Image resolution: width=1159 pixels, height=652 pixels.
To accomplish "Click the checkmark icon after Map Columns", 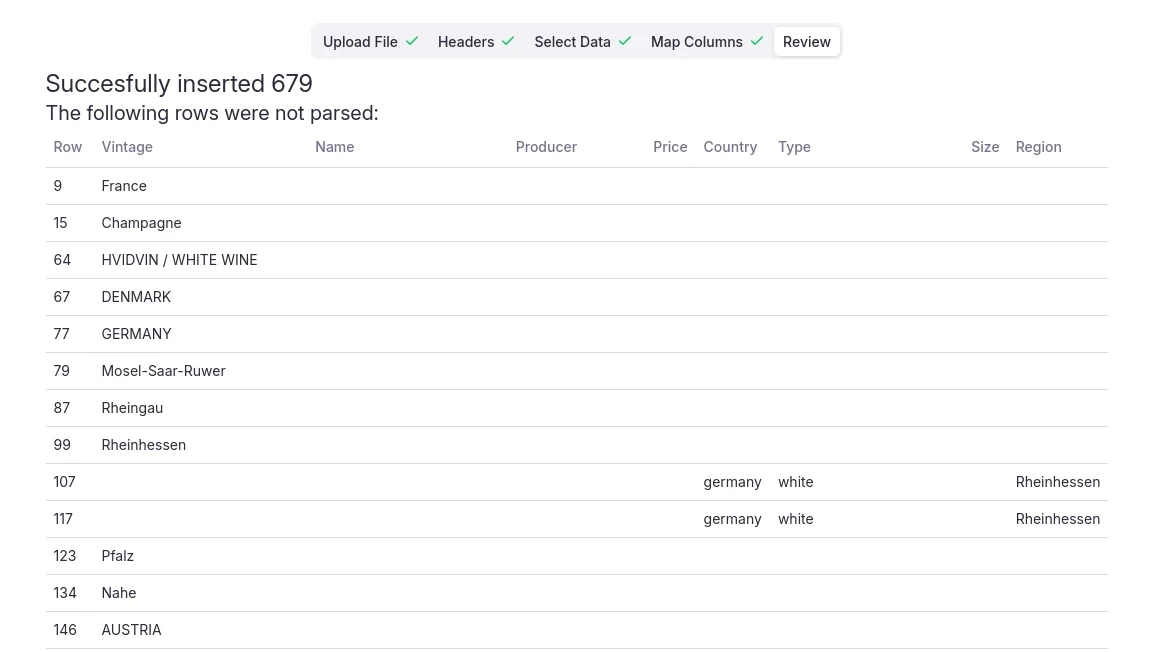I will pos(757,41).
